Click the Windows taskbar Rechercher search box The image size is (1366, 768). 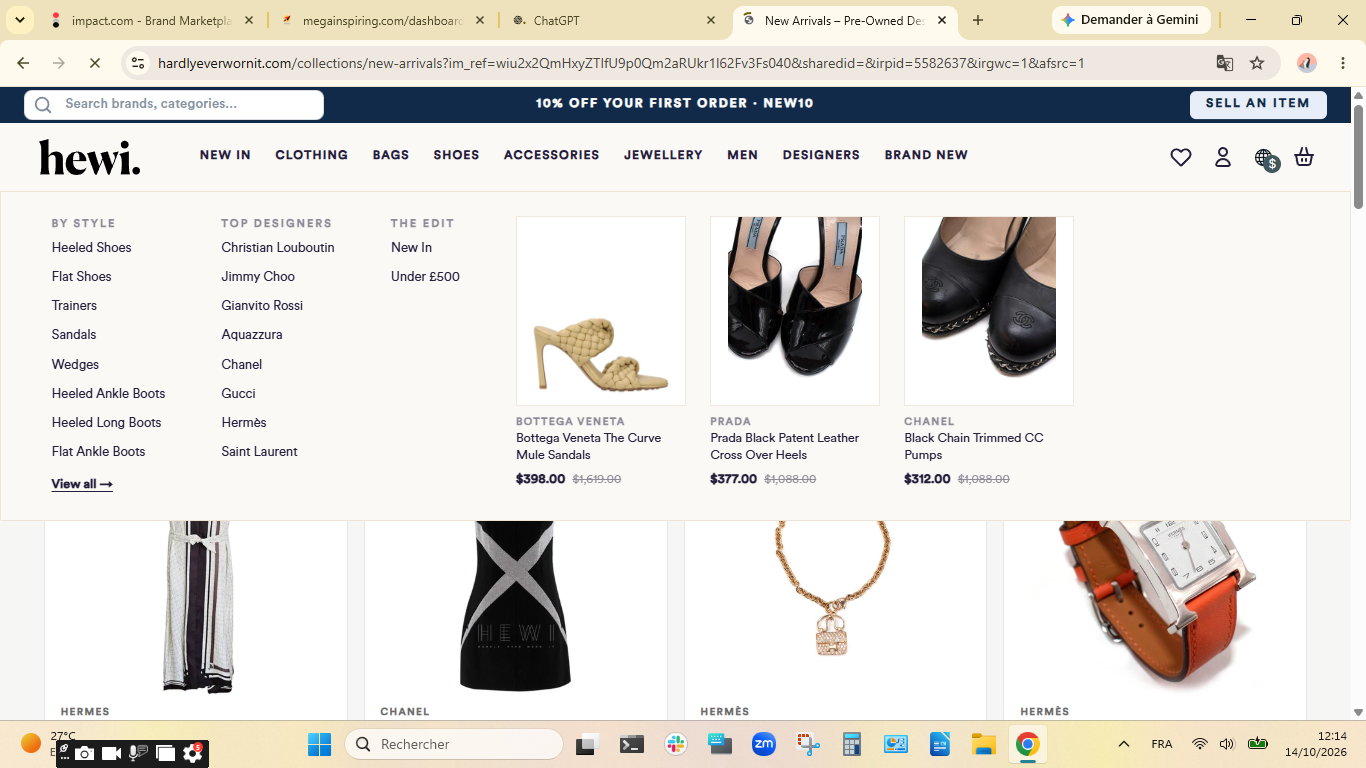click(x=454, y=744)
